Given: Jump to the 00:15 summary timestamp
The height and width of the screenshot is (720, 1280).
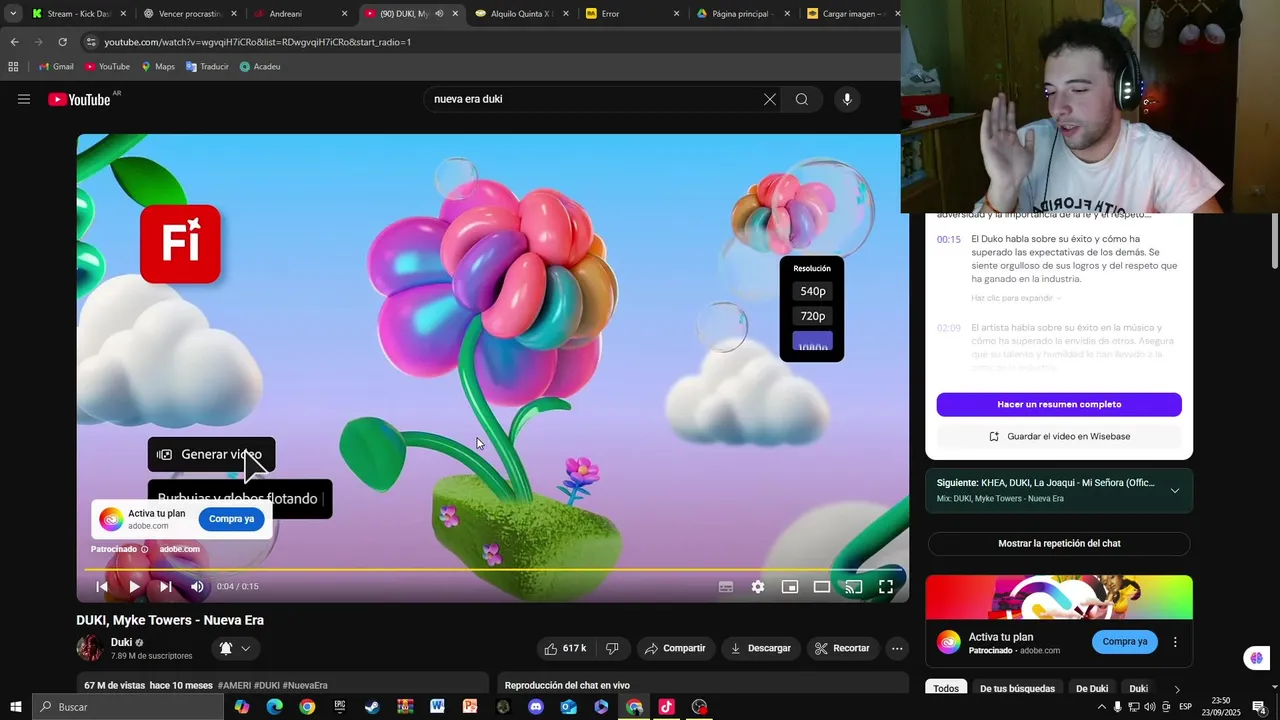Looking at the screenshot, I should [948, 240].
